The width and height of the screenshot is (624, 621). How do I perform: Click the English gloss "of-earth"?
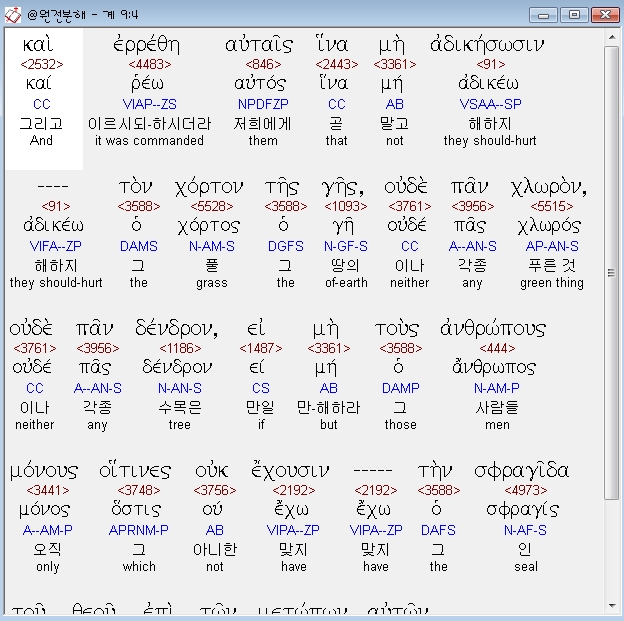pyautogui.click(x=346, y=283)
